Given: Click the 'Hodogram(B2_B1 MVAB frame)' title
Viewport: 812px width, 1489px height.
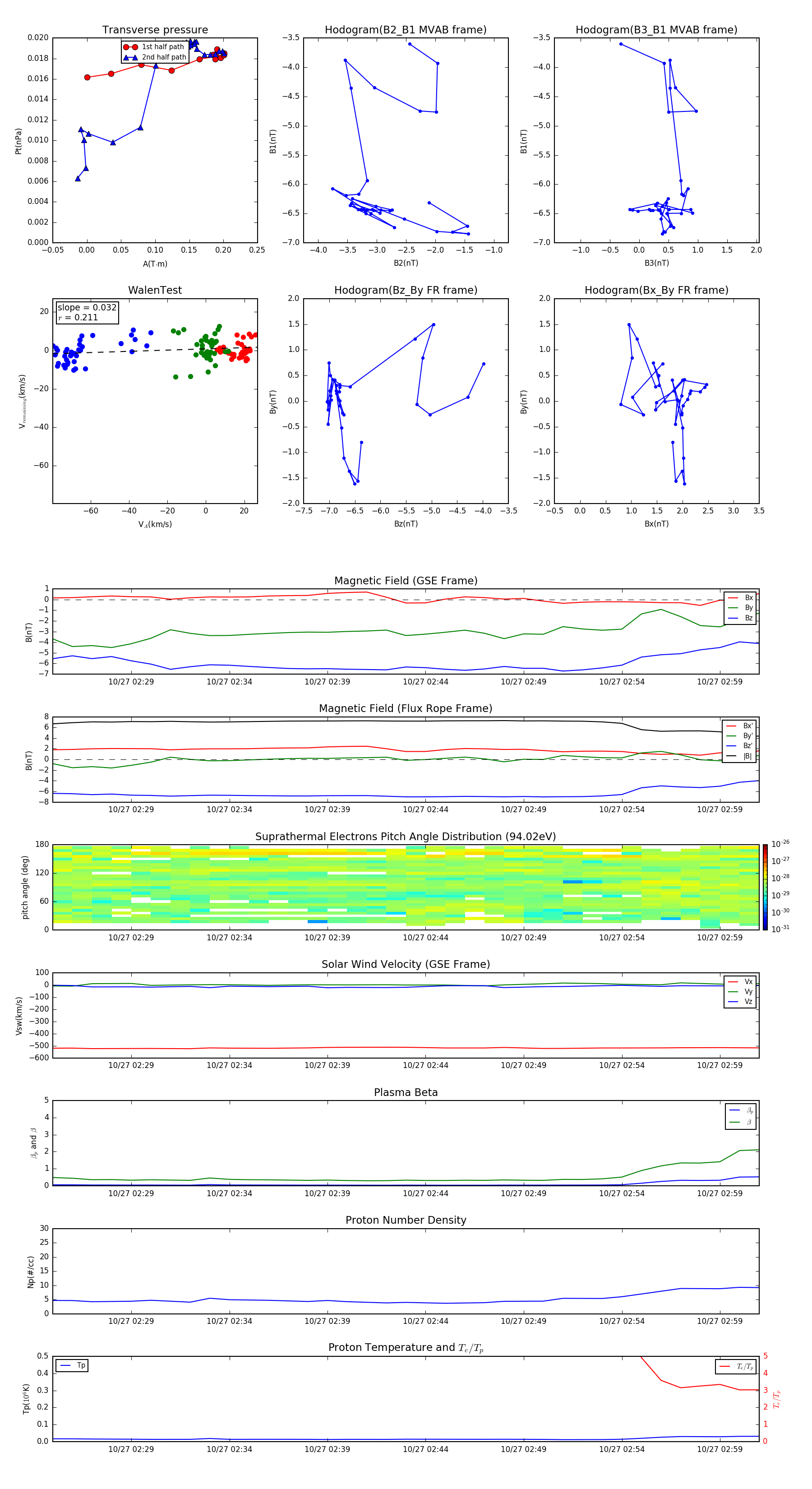Looking at the screenshot, I should tap(406, 30).
